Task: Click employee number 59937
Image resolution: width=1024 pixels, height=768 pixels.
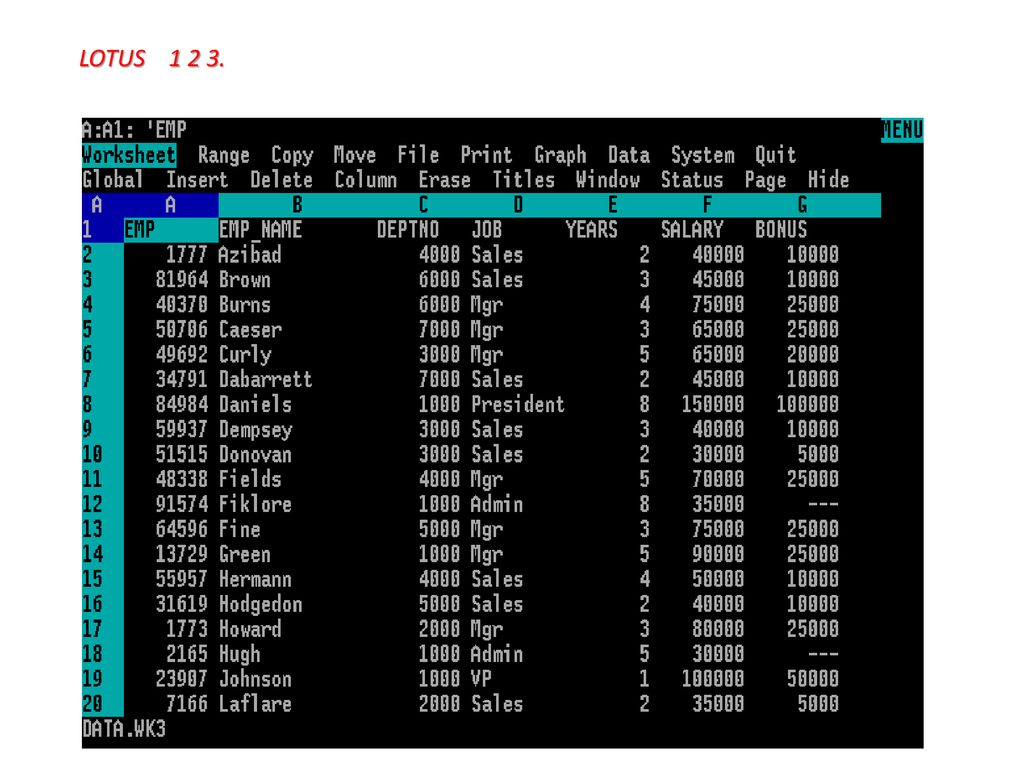Action: tap(182, 430)
